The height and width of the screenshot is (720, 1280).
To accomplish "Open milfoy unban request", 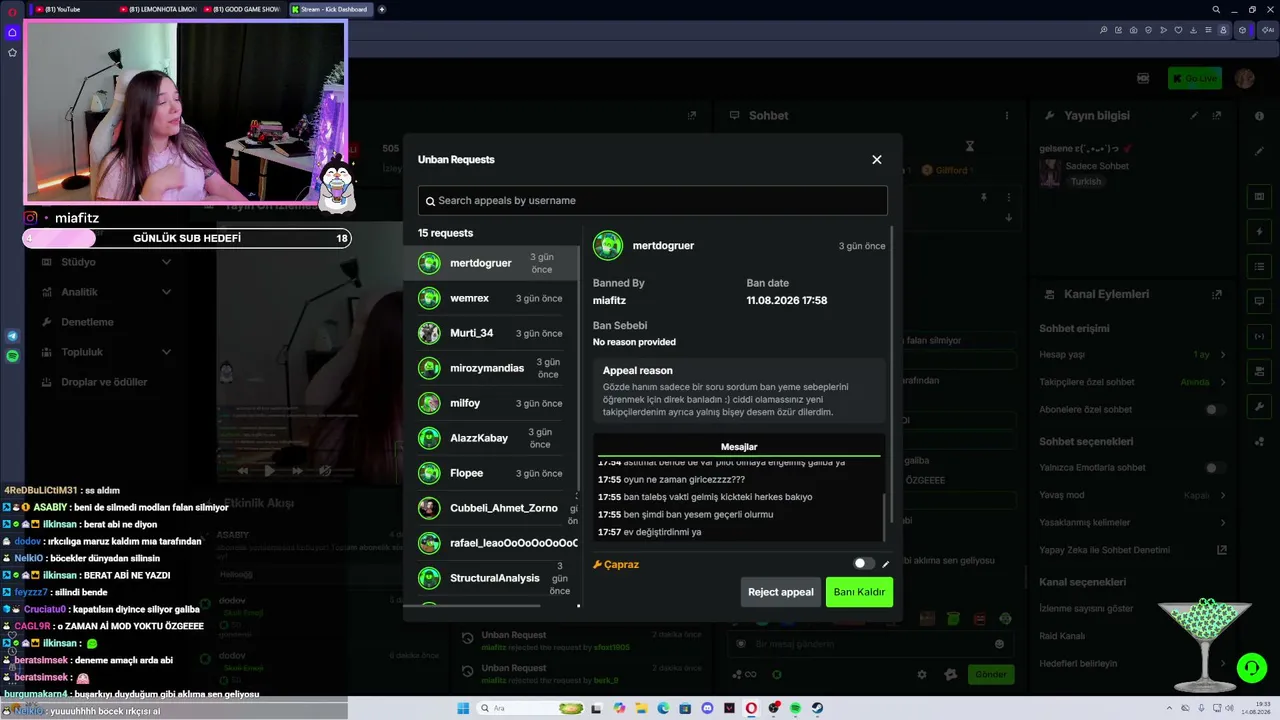I will click(491, 403).
